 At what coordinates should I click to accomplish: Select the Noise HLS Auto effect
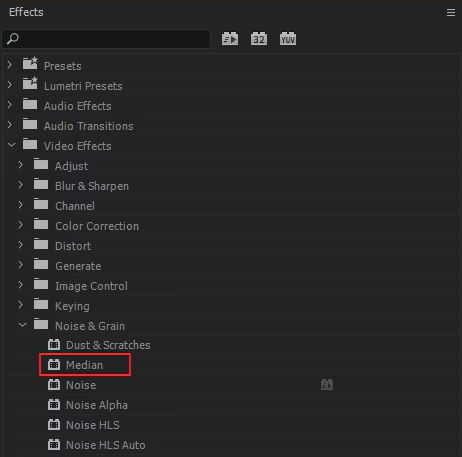click(x=106, y=445)
